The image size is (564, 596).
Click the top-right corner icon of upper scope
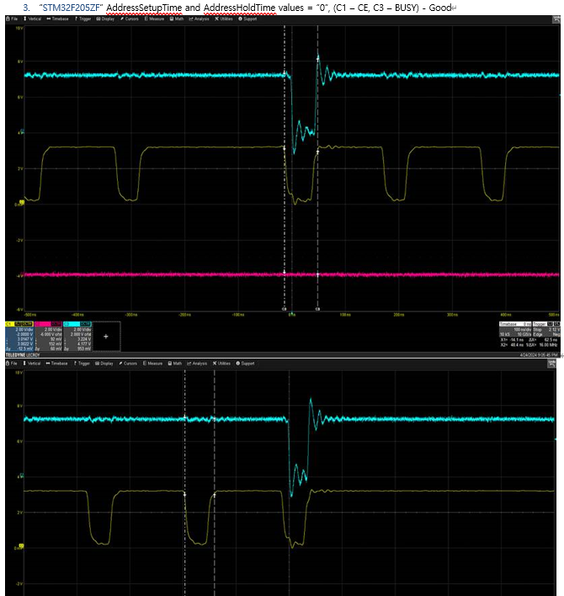click(556, 19)
